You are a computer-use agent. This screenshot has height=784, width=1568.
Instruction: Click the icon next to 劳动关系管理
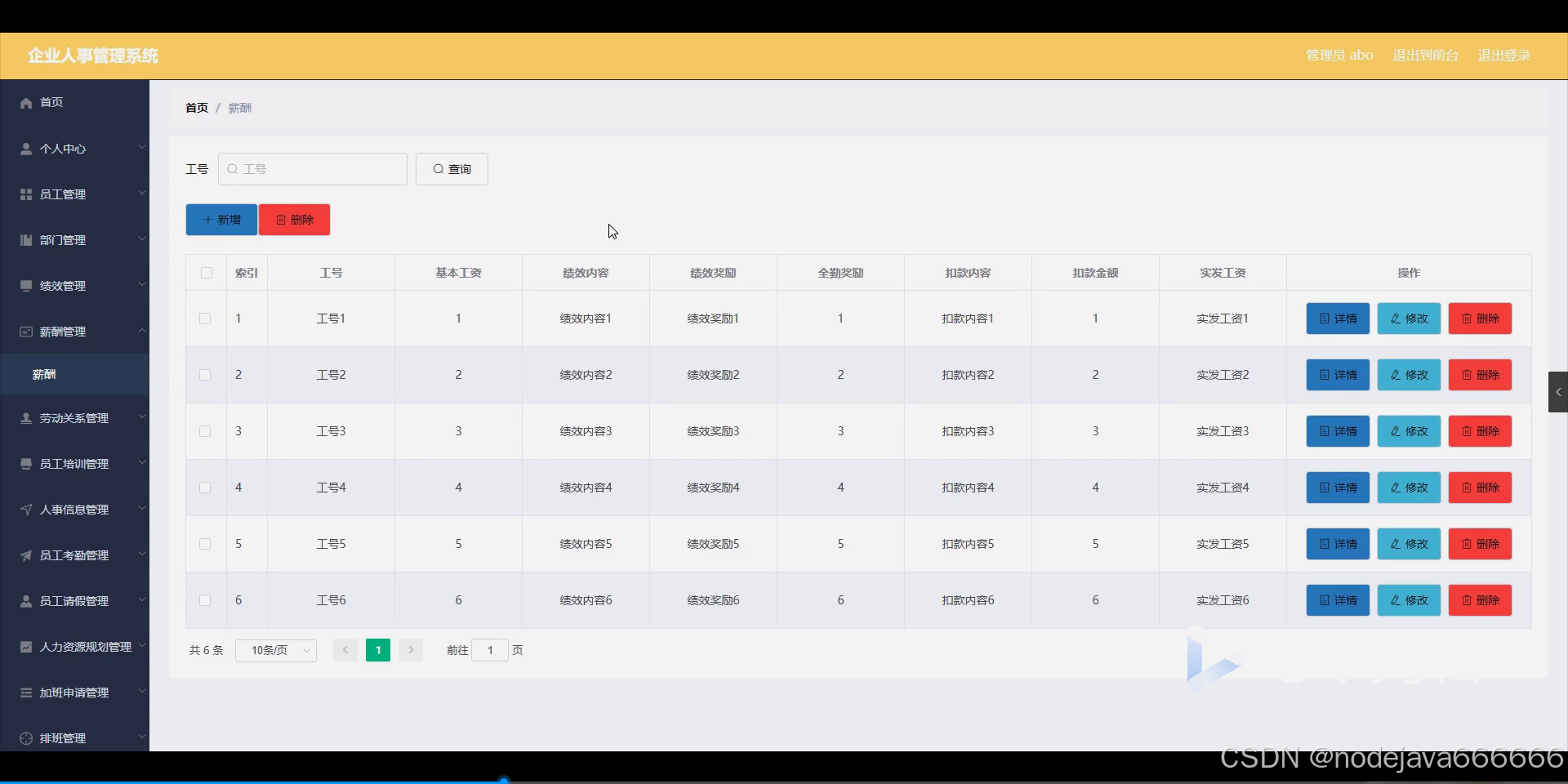[x=26, y=418]
